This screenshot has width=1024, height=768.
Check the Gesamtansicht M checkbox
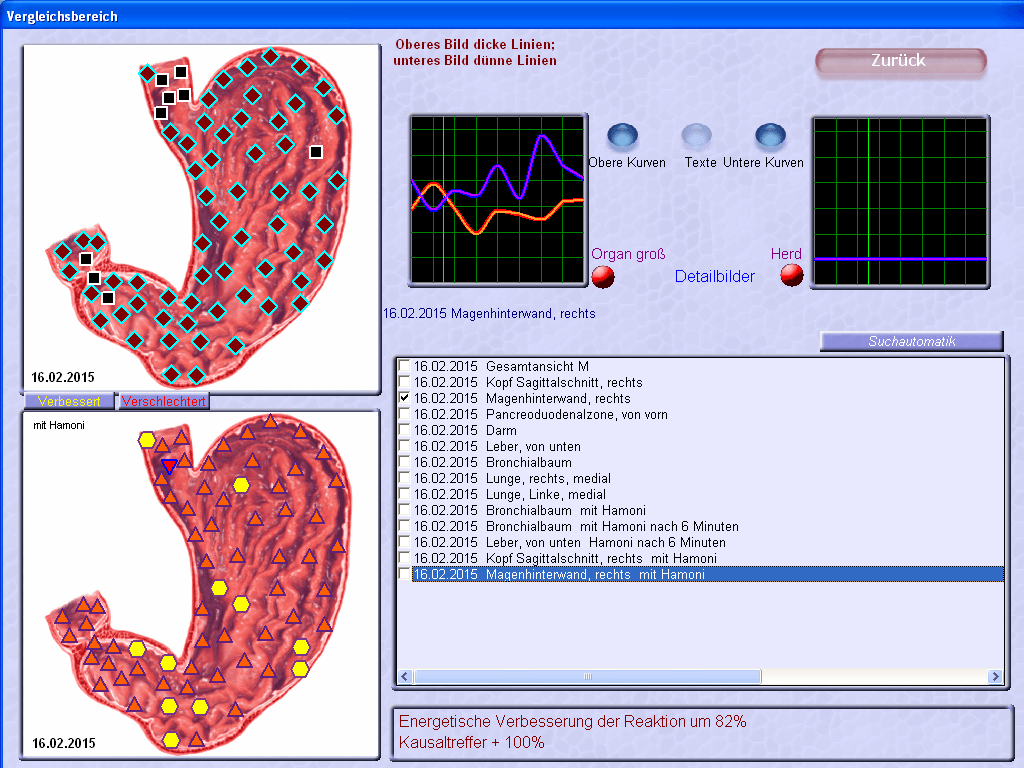pyautogui.click(x=404, y=366)
